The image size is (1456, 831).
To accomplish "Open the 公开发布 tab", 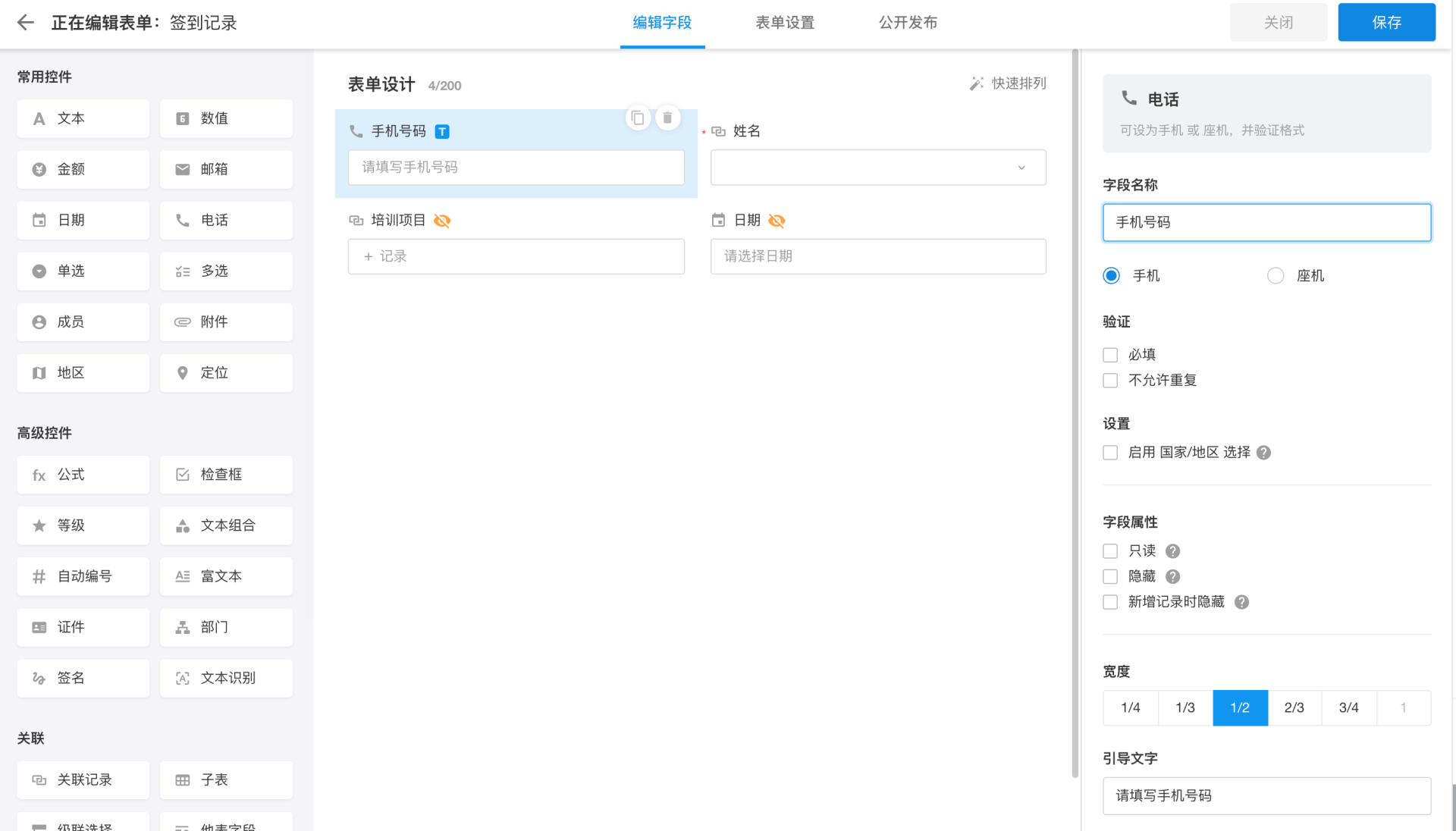I will pos(908,23).
